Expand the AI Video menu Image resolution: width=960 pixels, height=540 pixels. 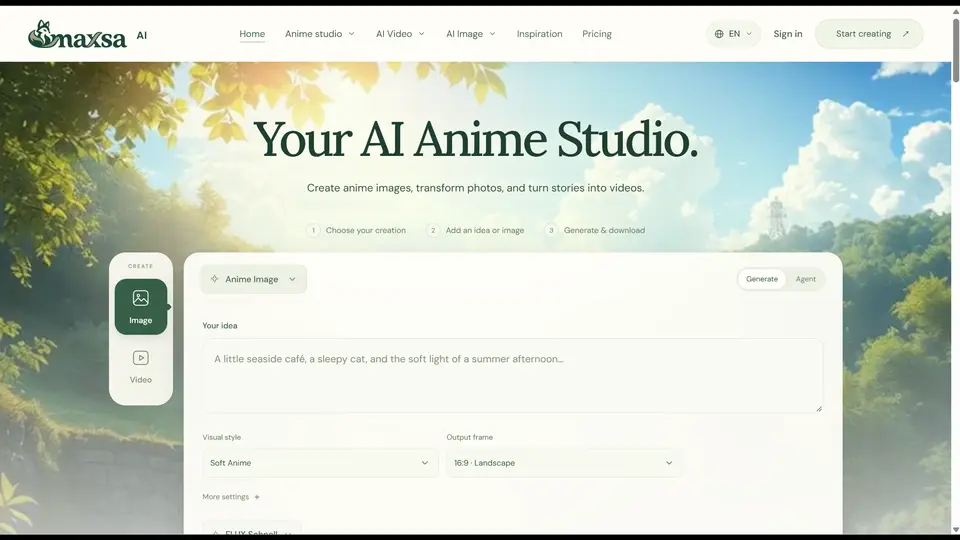pos(400,34)
